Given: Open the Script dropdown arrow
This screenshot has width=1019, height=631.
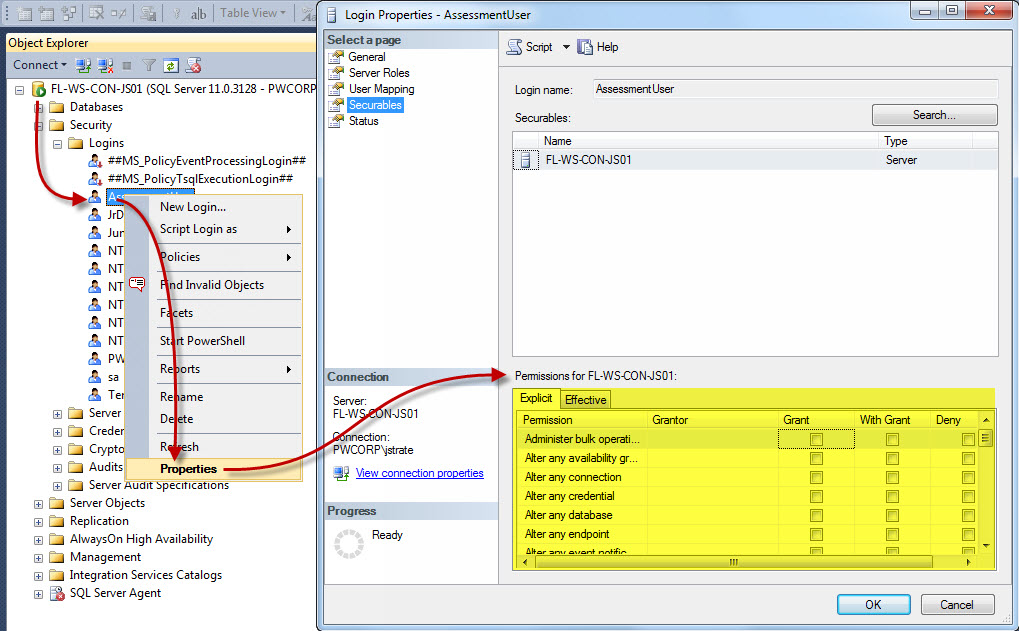Looking at the screenshot, I should pos(564,46).
